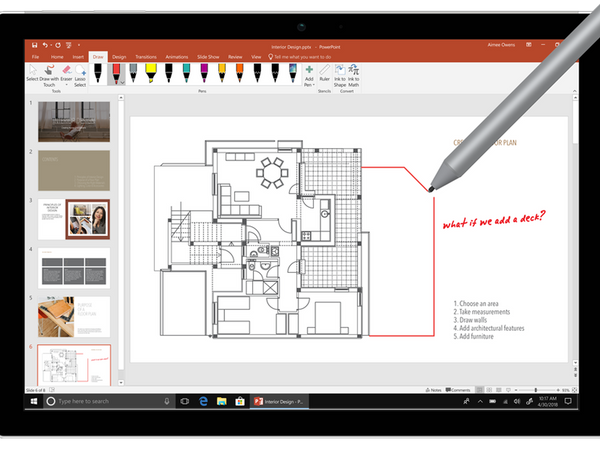Click Ink to Shape
Screen dimensions: 600x450
coord(340,76)
